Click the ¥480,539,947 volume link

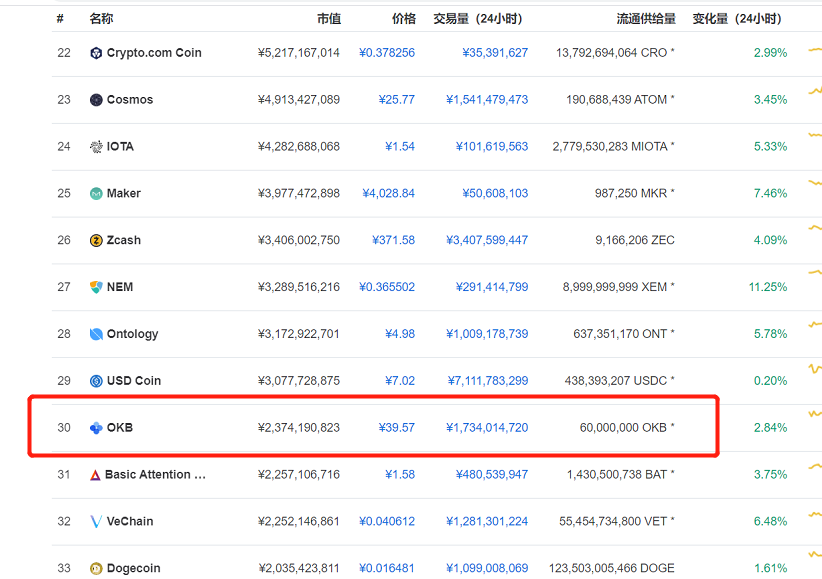(x=492, y=475)
